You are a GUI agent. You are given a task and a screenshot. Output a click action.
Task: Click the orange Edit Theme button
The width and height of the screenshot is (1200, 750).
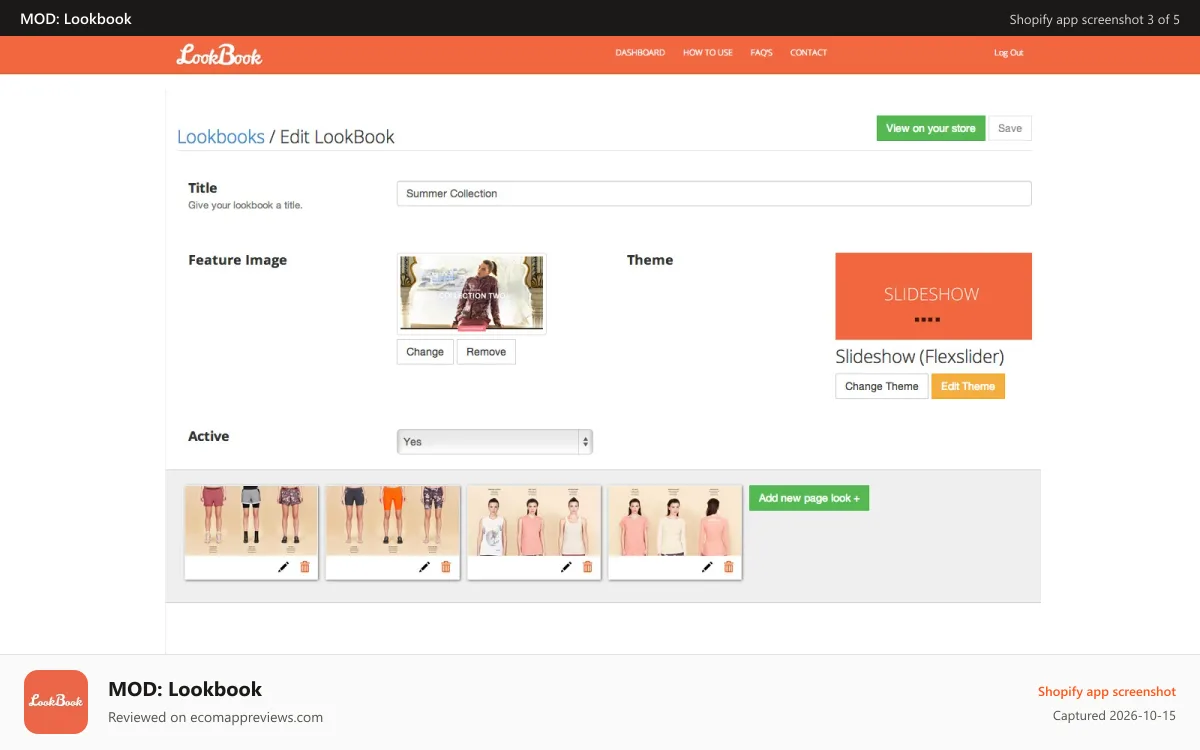(968, 386)
